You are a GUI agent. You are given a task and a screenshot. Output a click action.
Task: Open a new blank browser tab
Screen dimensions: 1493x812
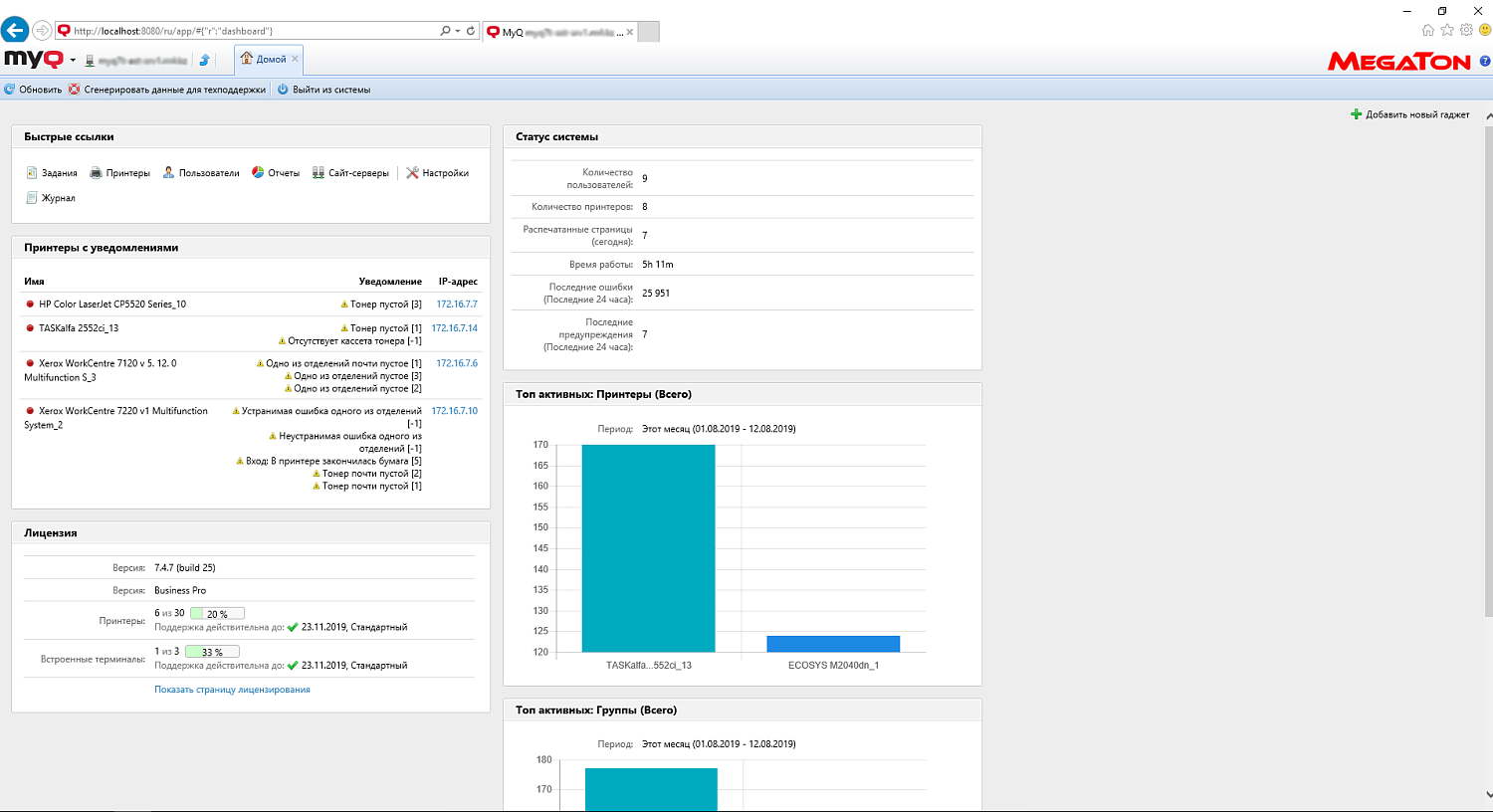[648, 32]
